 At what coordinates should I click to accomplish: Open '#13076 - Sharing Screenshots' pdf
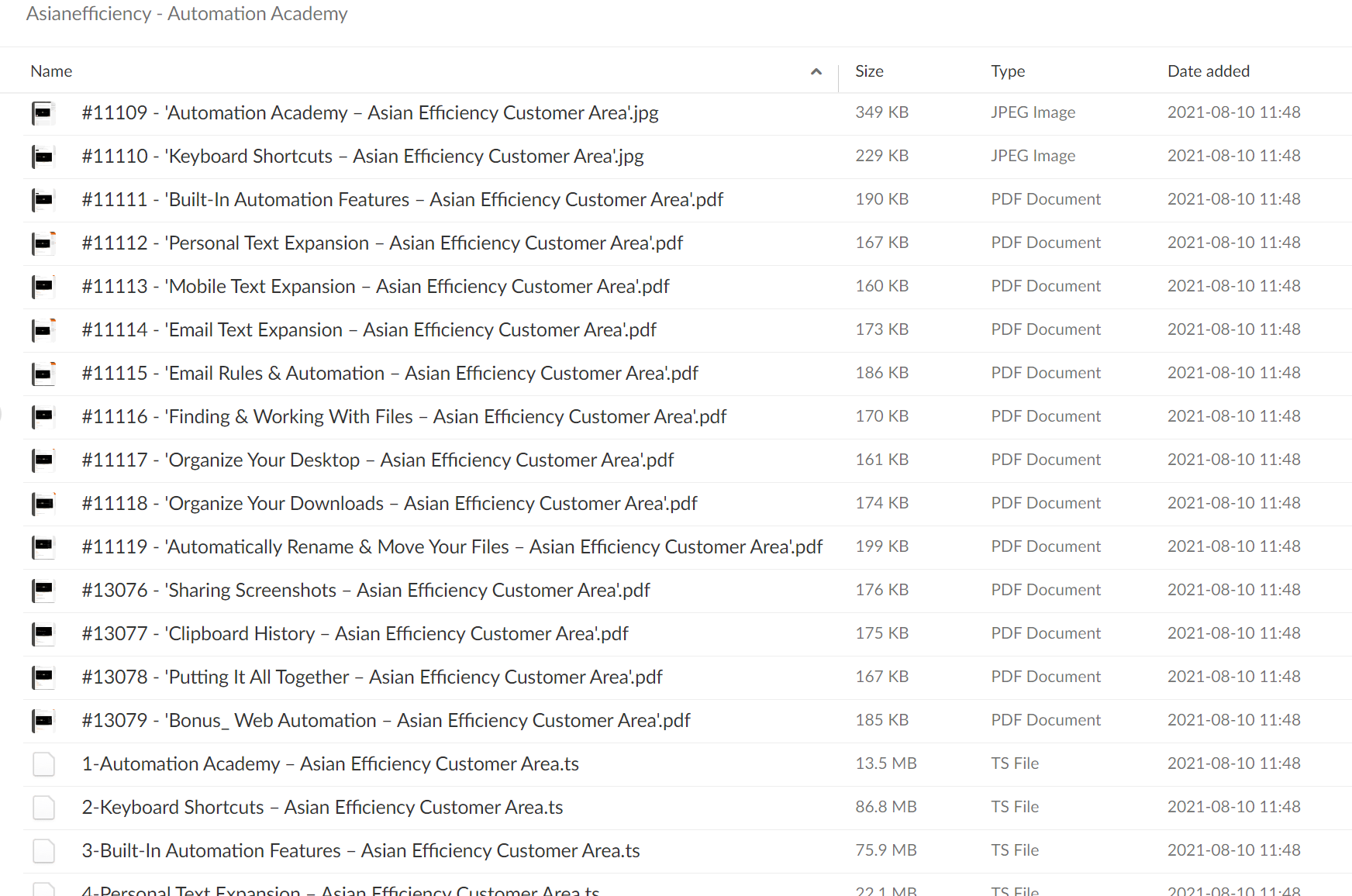(366, 591)
